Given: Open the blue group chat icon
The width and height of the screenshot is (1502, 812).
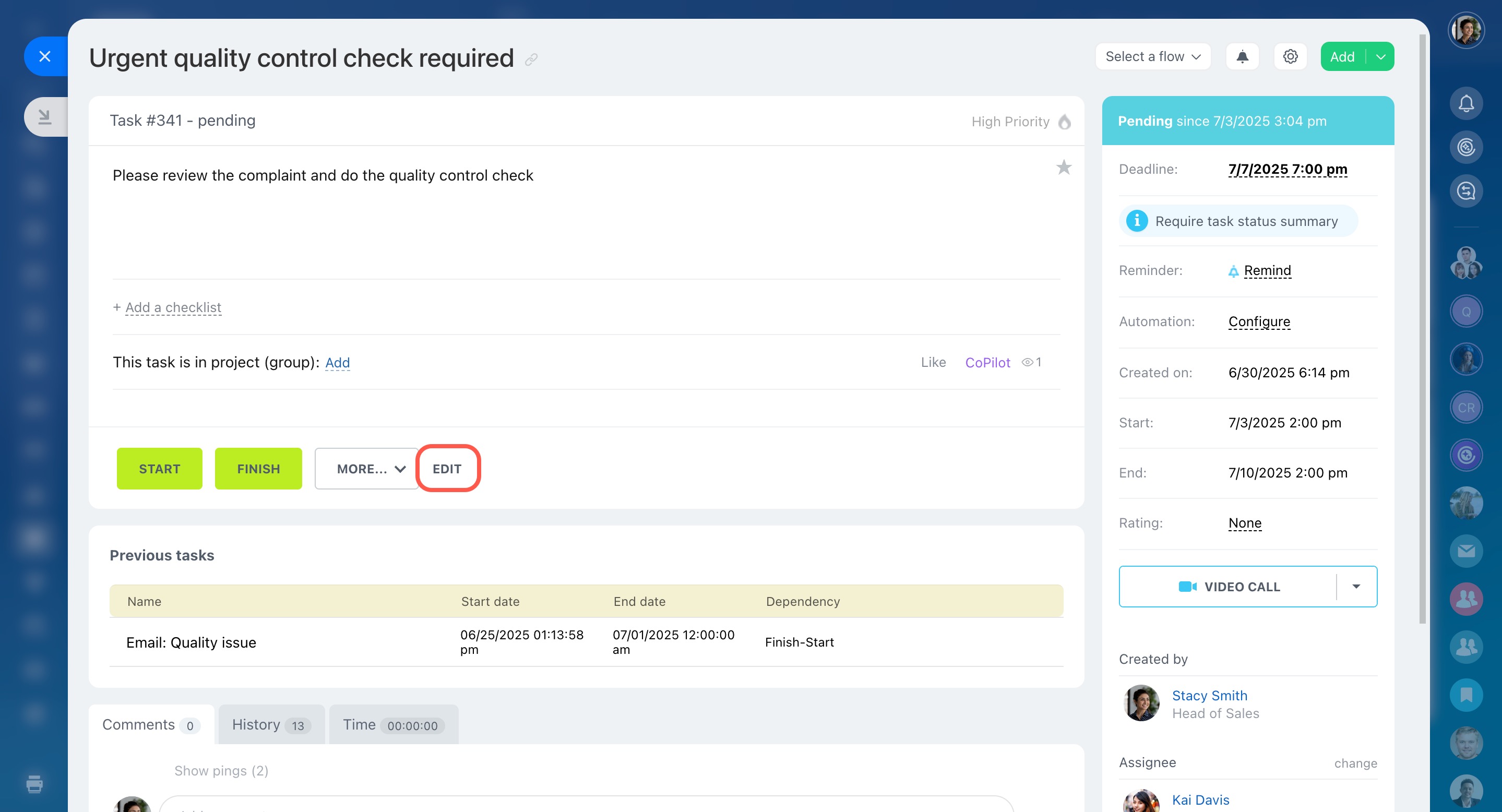Looking at the screenshot, I should [1466, 647].
